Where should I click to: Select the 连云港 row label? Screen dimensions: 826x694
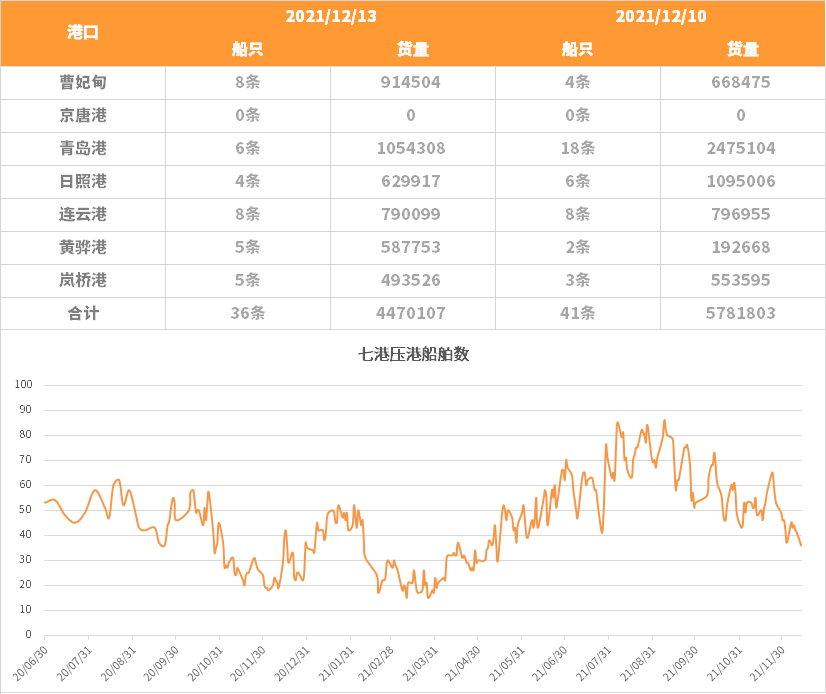[x=83, y=215]
